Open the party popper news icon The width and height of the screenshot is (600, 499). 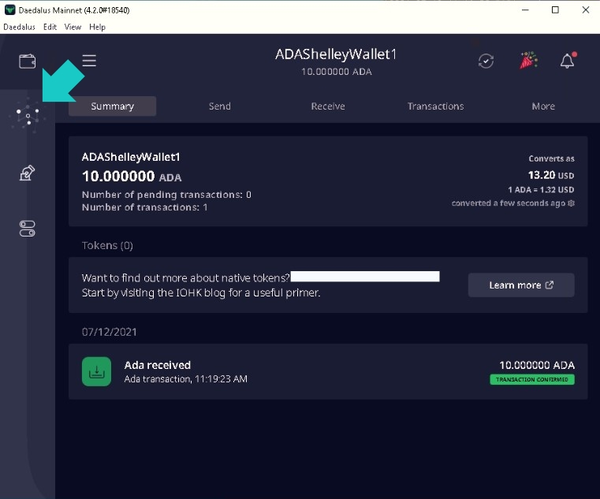click(528, 60)
